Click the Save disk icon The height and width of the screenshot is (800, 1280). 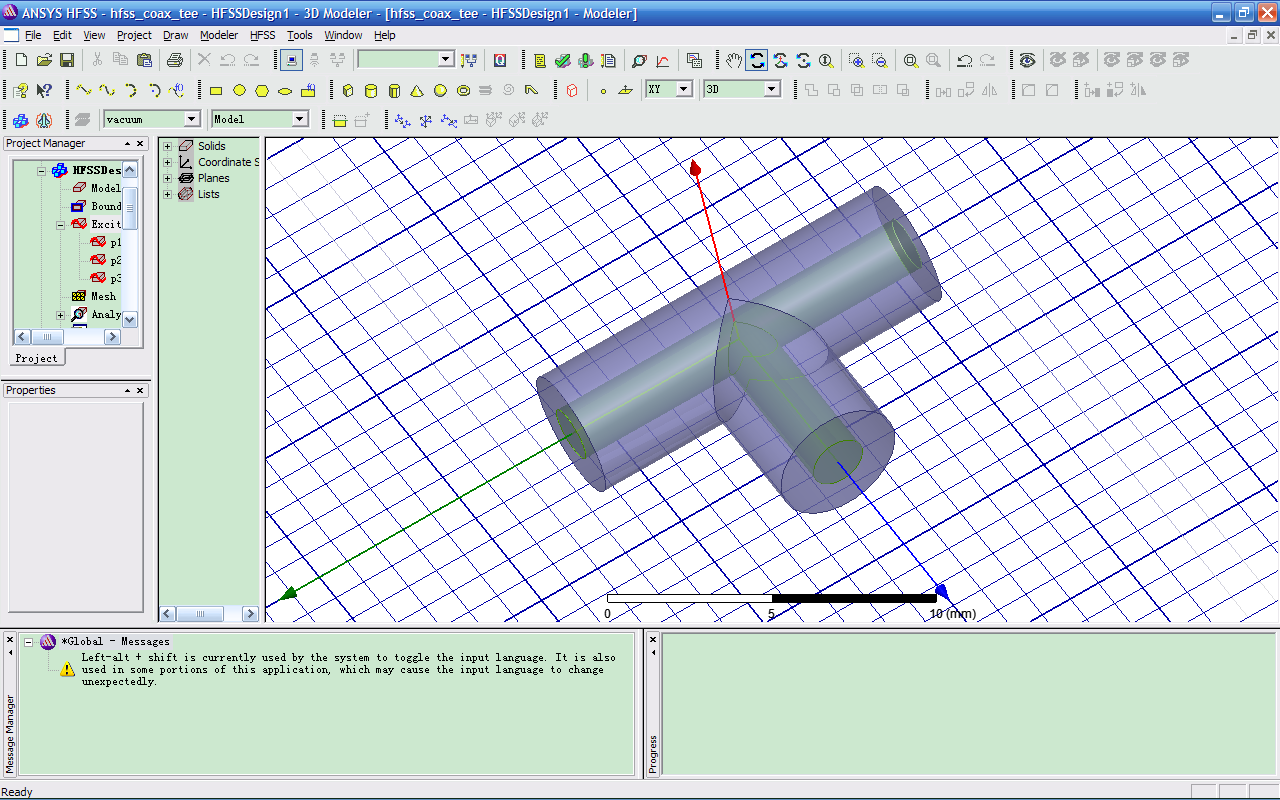67,61
